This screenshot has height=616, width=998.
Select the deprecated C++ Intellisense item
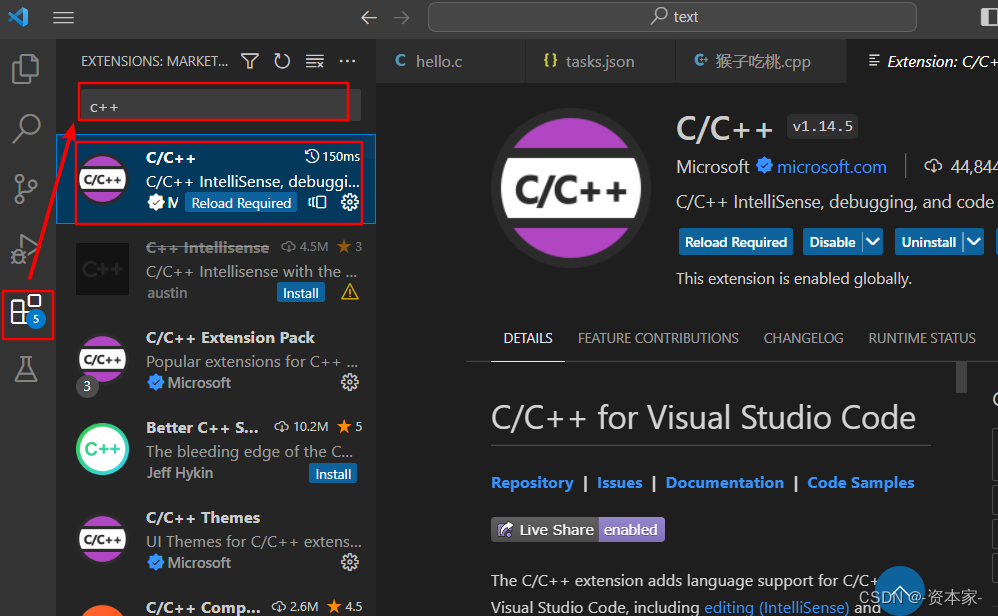[216, 270]
